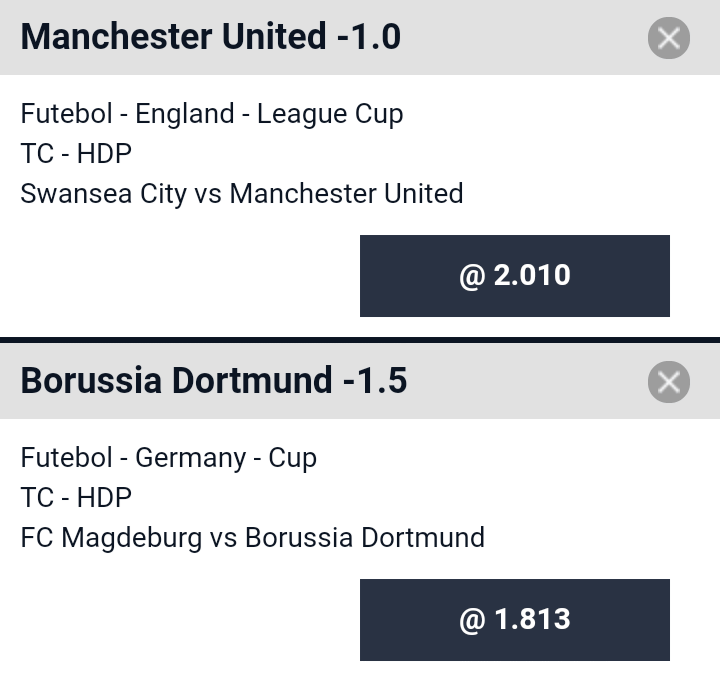Click the dark divider between selections
Image resolution: width=720 pixels, height=675 pixels.
pos(360,340)
